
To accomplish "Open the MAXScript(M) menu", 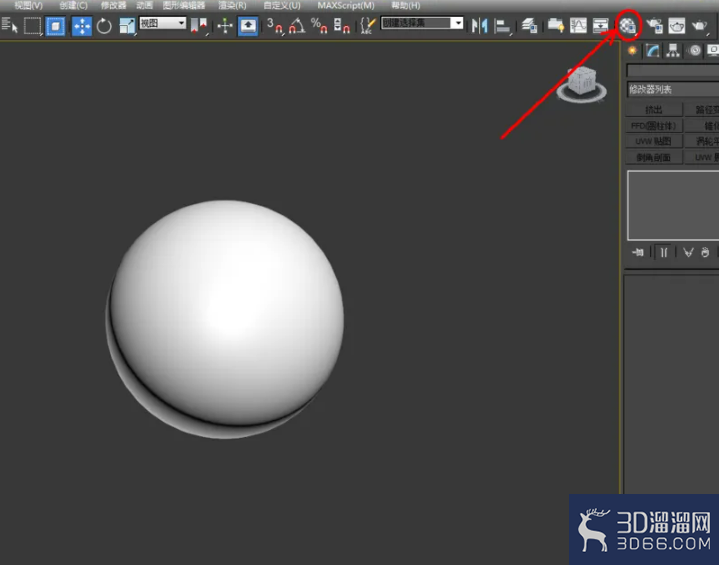I will pyautogui.click(x=346, y=6).
